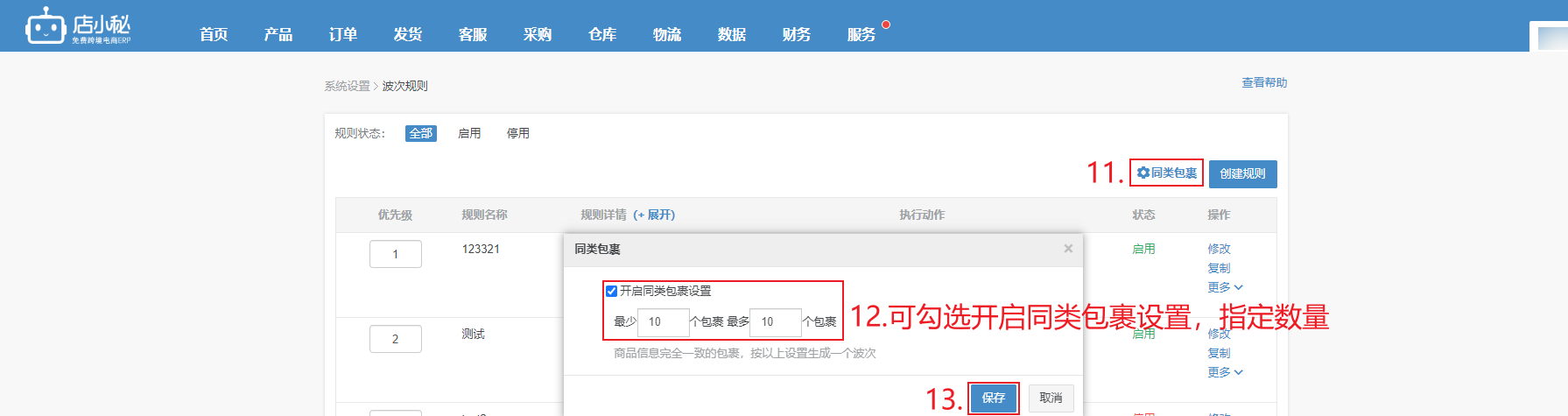
Task: Click the 取消 button
Action: (x=1051, y=398)
